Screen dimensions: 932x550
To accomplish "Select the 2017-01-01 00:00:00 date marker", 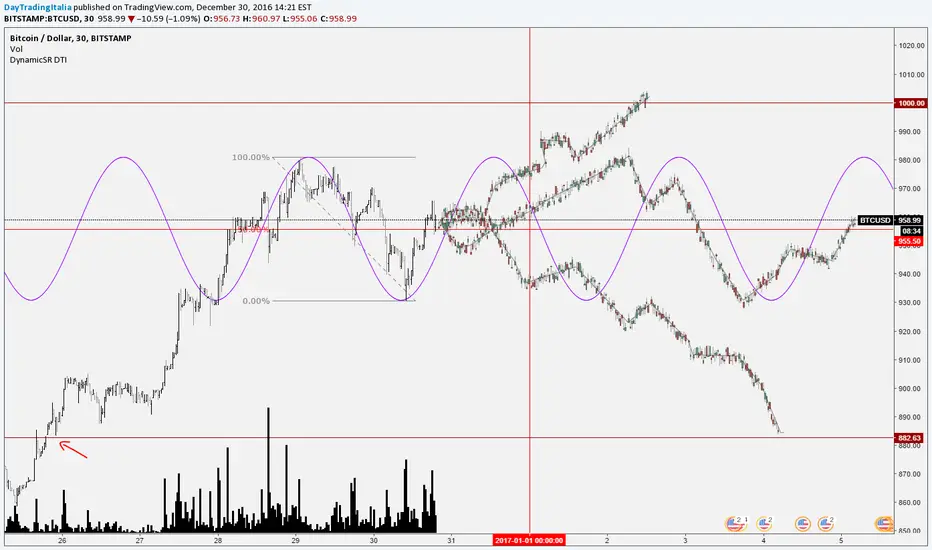I will [528, 540].
